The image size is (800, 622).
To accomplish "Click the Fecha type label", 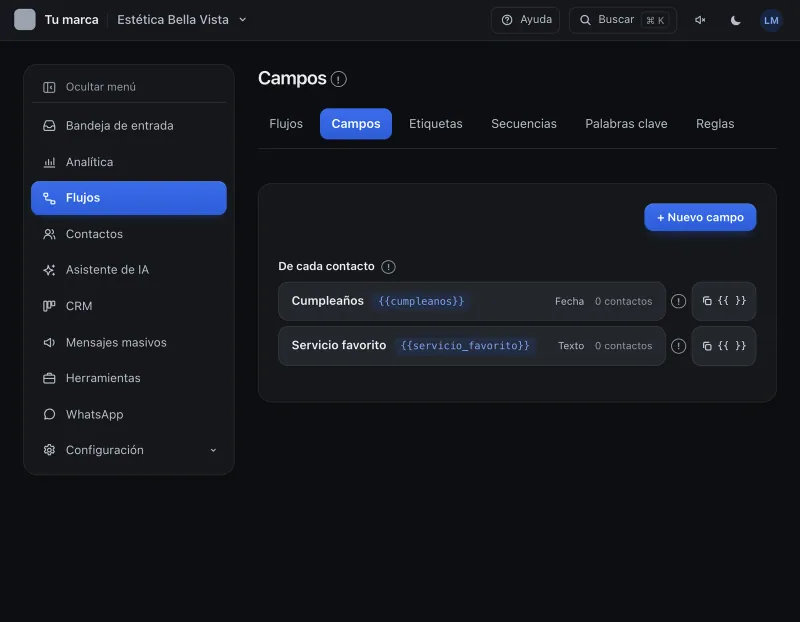I will pyautogui.click(x=569, y=302).
